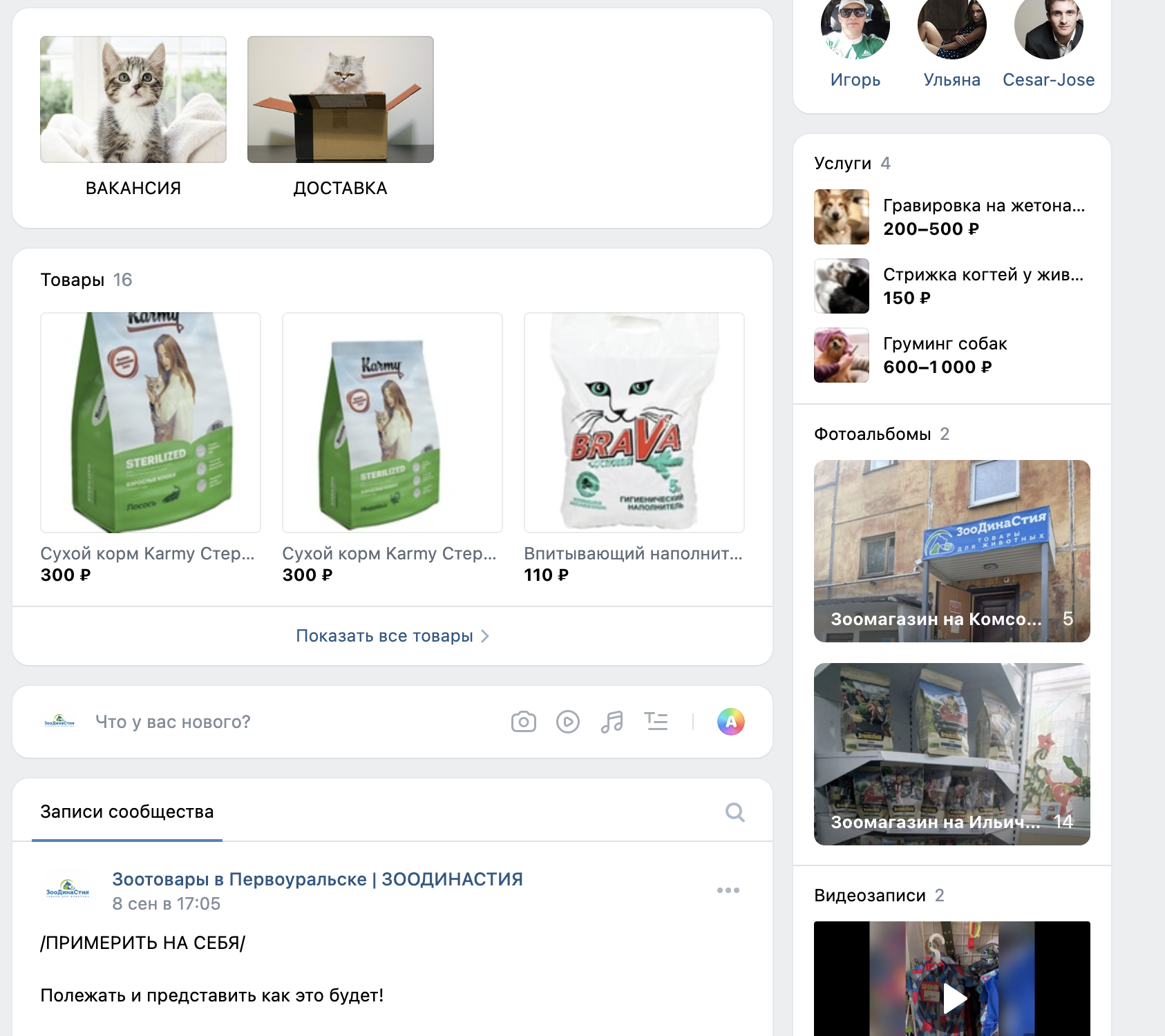Viewport: 1165px width, 1036px height.
Task: Open the ДОСТАВКА menu item
Action: (341, 116)
